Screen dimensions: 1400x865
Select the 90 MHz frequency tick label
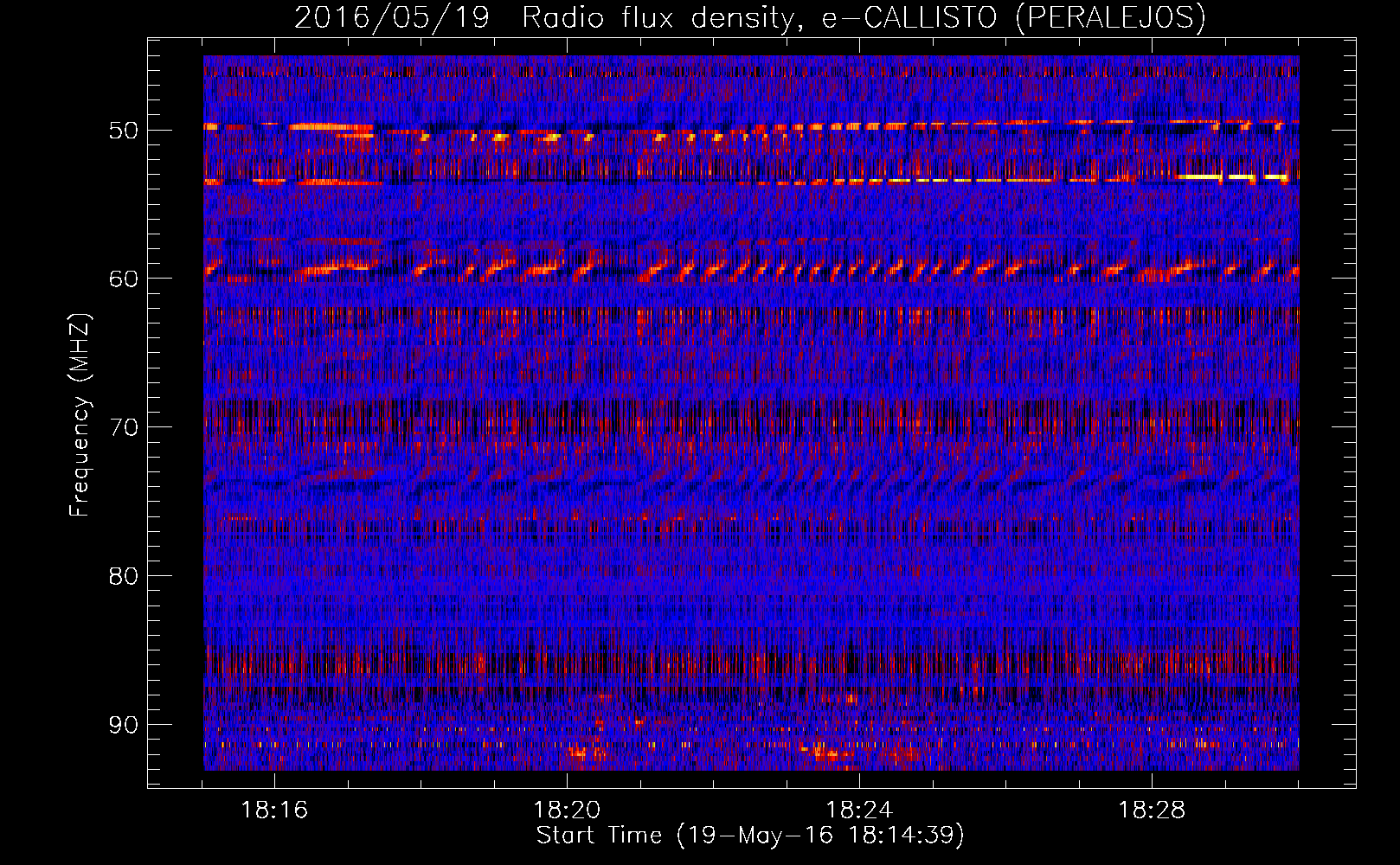point(123,725)
